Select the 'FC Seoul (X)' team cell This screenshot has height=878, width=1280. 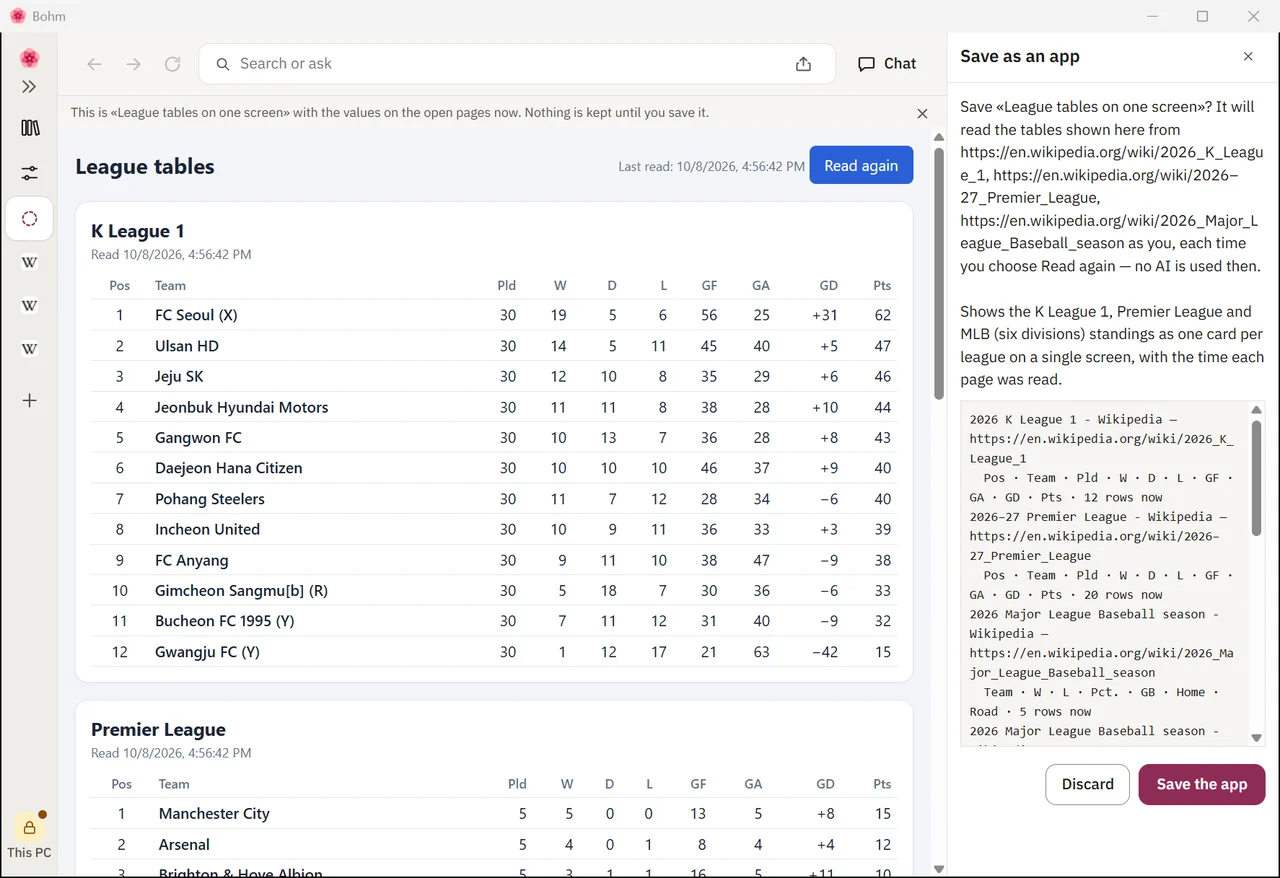196,315
